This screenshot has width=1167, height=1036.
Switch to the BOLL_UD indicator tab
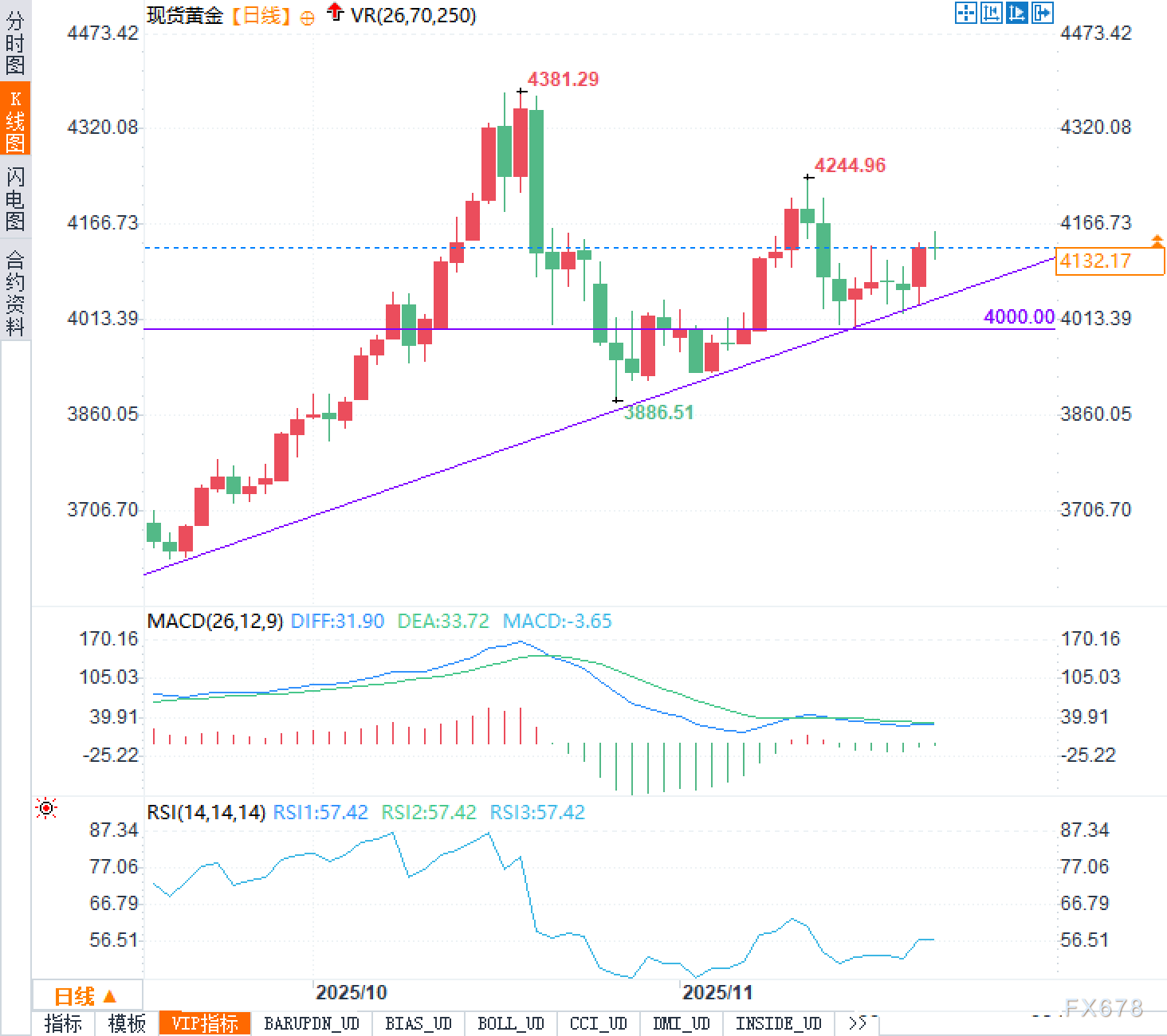510,1024
